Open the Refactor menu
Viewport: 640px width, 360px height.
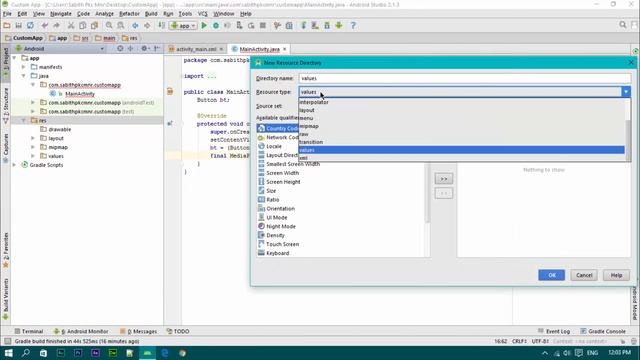pyautogui.click(x=129, y=13)
